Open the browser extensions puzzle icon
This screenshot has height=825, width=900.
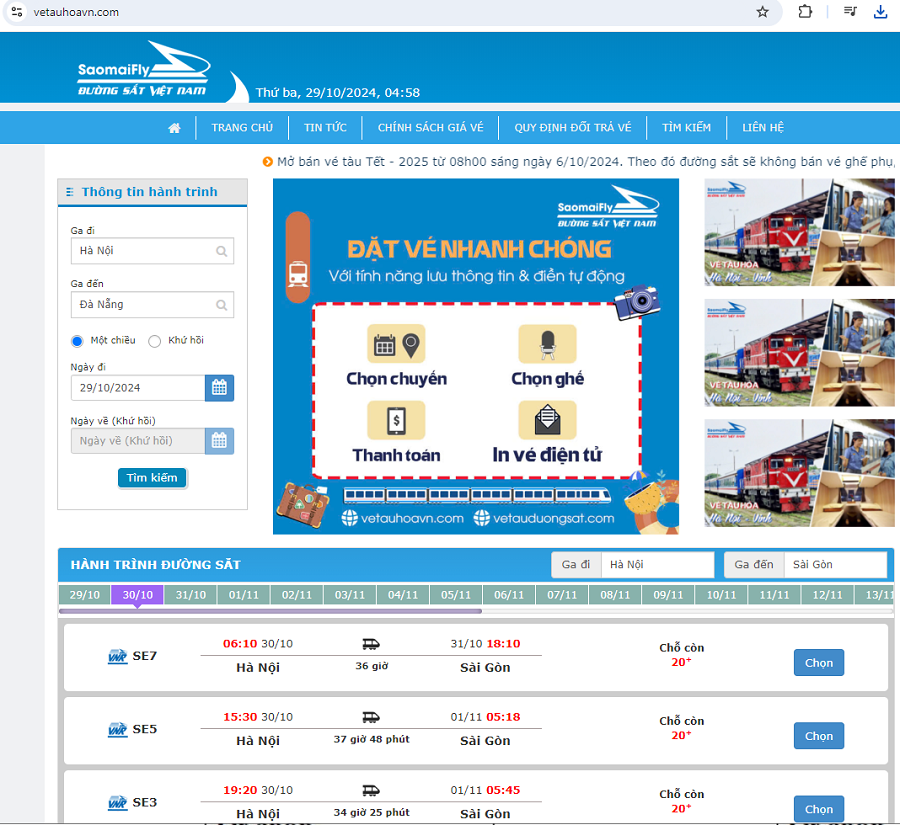click(x=805, y=11)
